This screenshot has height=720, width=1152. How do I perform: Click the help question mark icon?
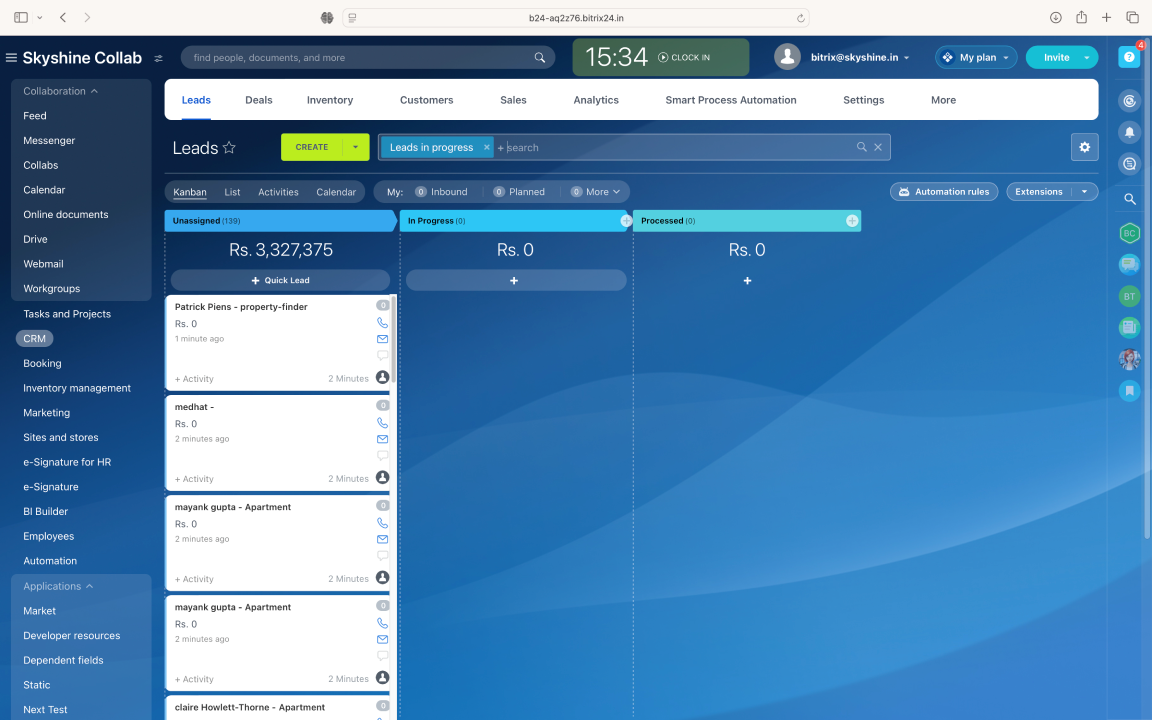click(1129, 58)
